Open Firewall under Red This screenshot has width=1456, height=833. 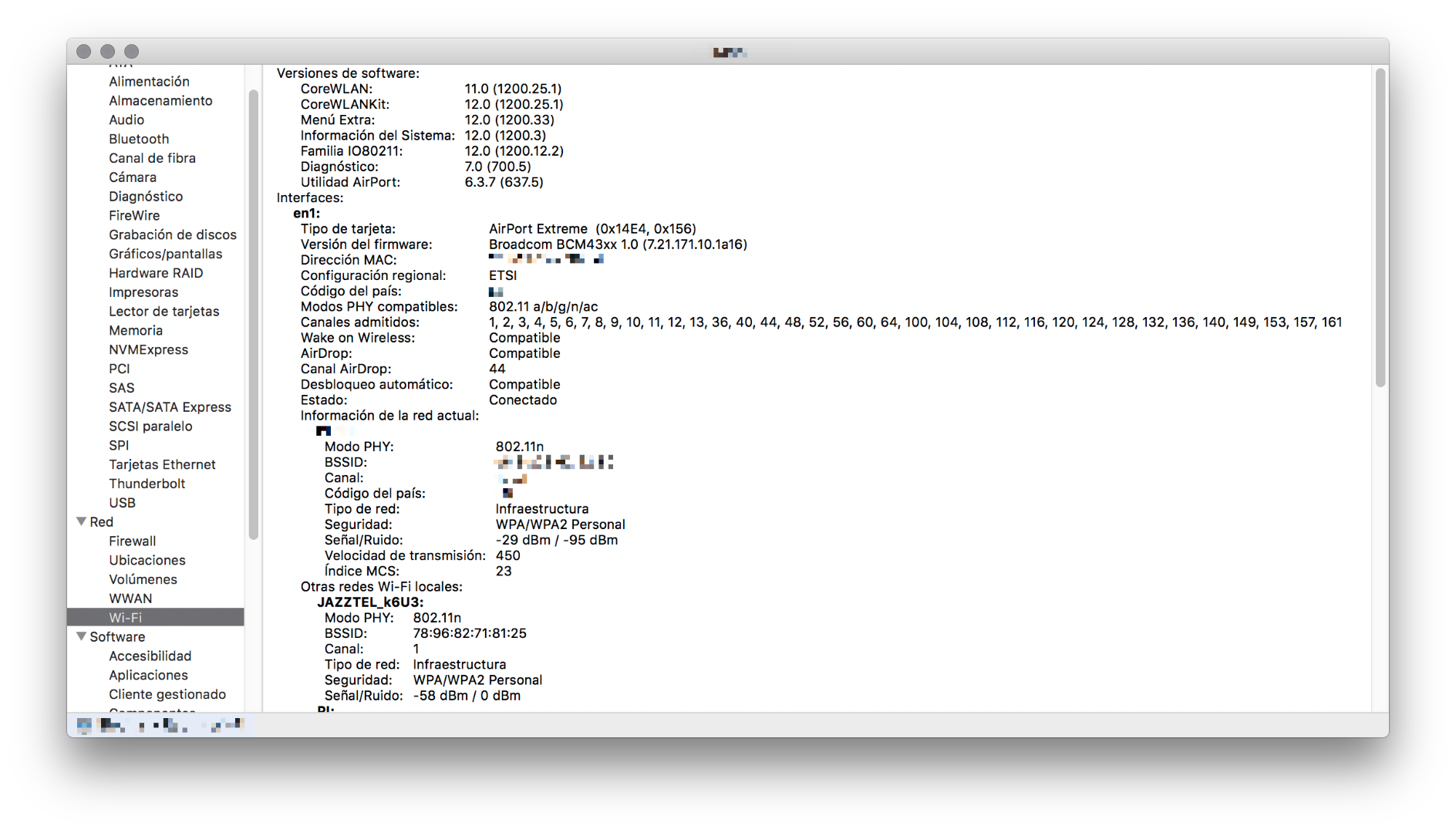point(132,541)
